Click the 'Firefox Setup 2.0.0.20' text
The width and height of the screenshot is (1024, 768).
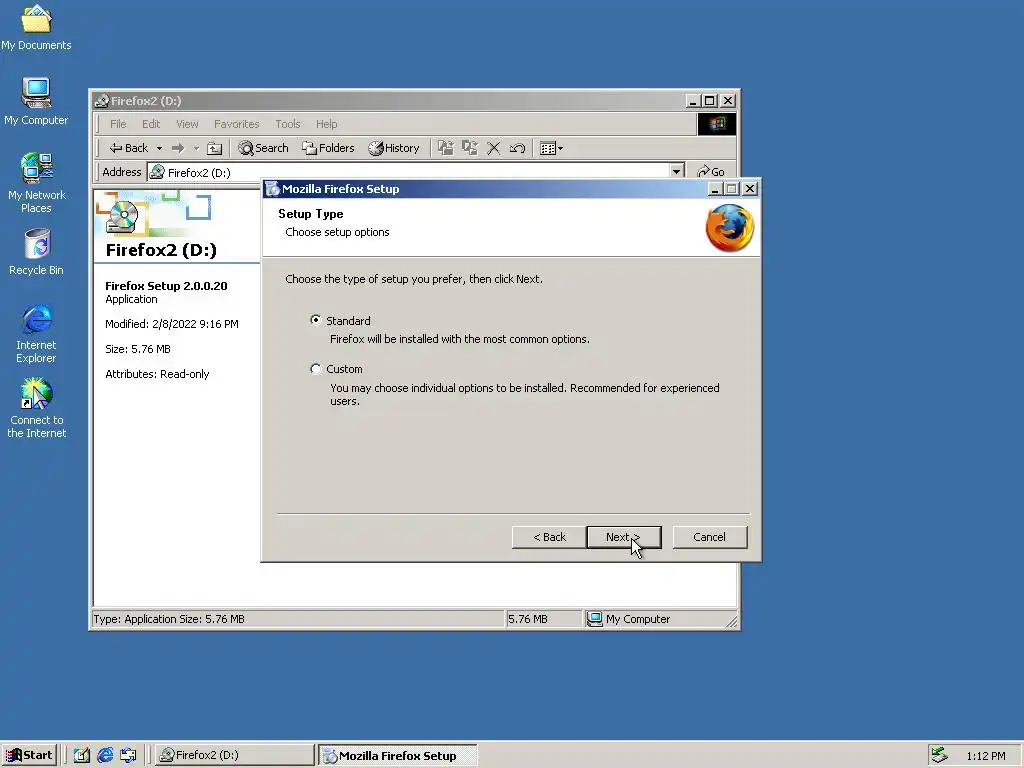(x=166, y=286)
